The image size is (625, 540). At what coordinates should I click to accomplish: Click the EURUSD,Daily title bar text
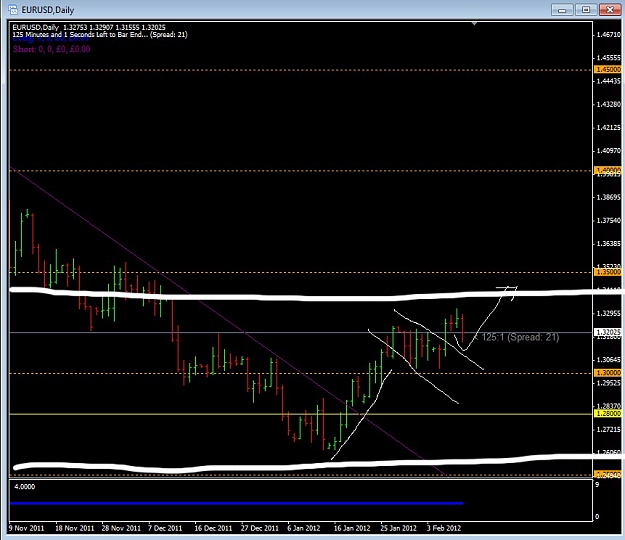[47, 10]
